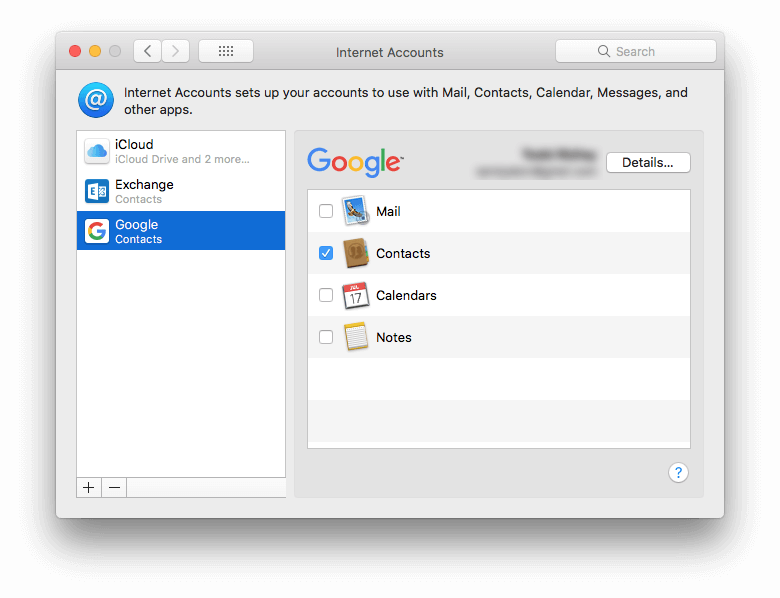The width and height of the screenshot is (780, 598).
Task: Click the Notes notepad icon
Action: point(355,337)
